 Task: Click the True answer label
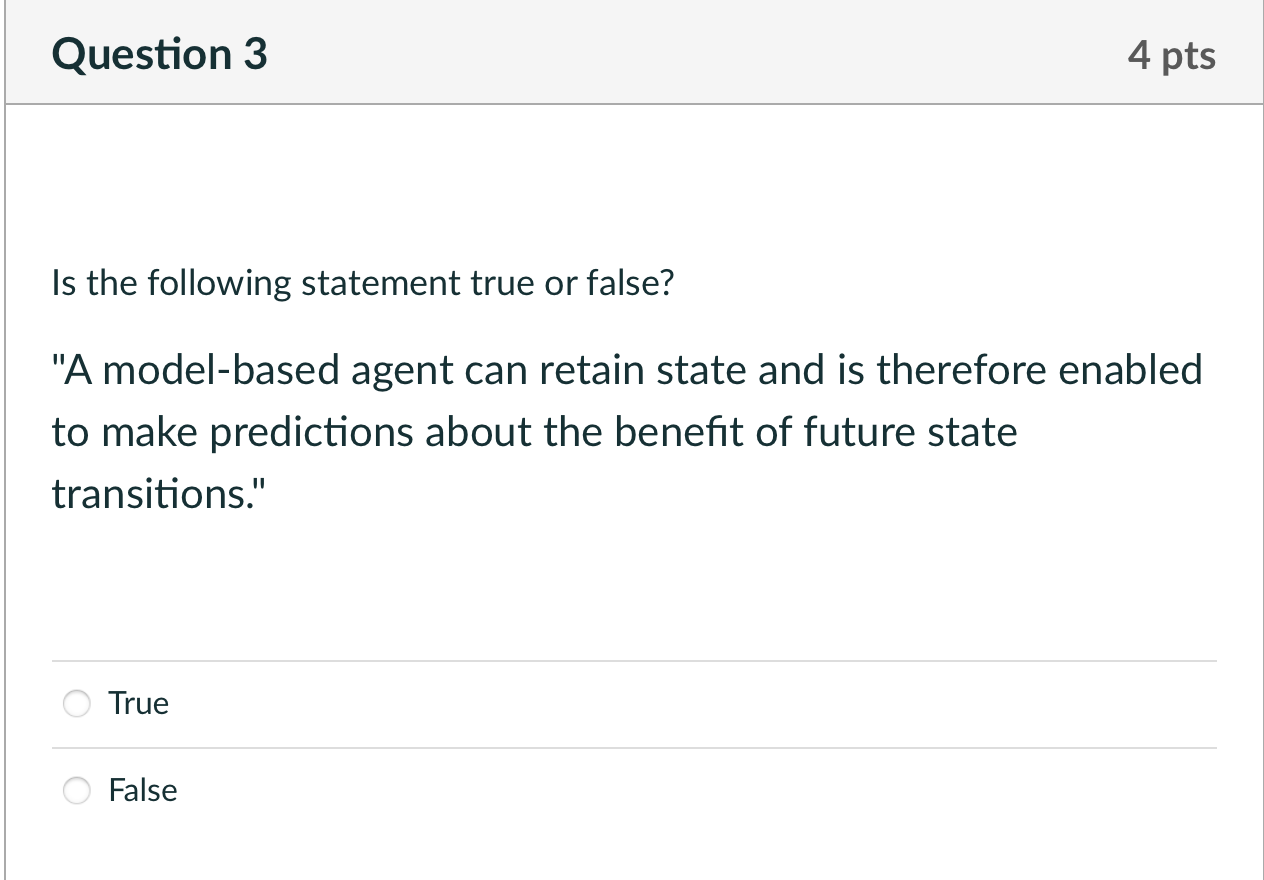[138, 703]
